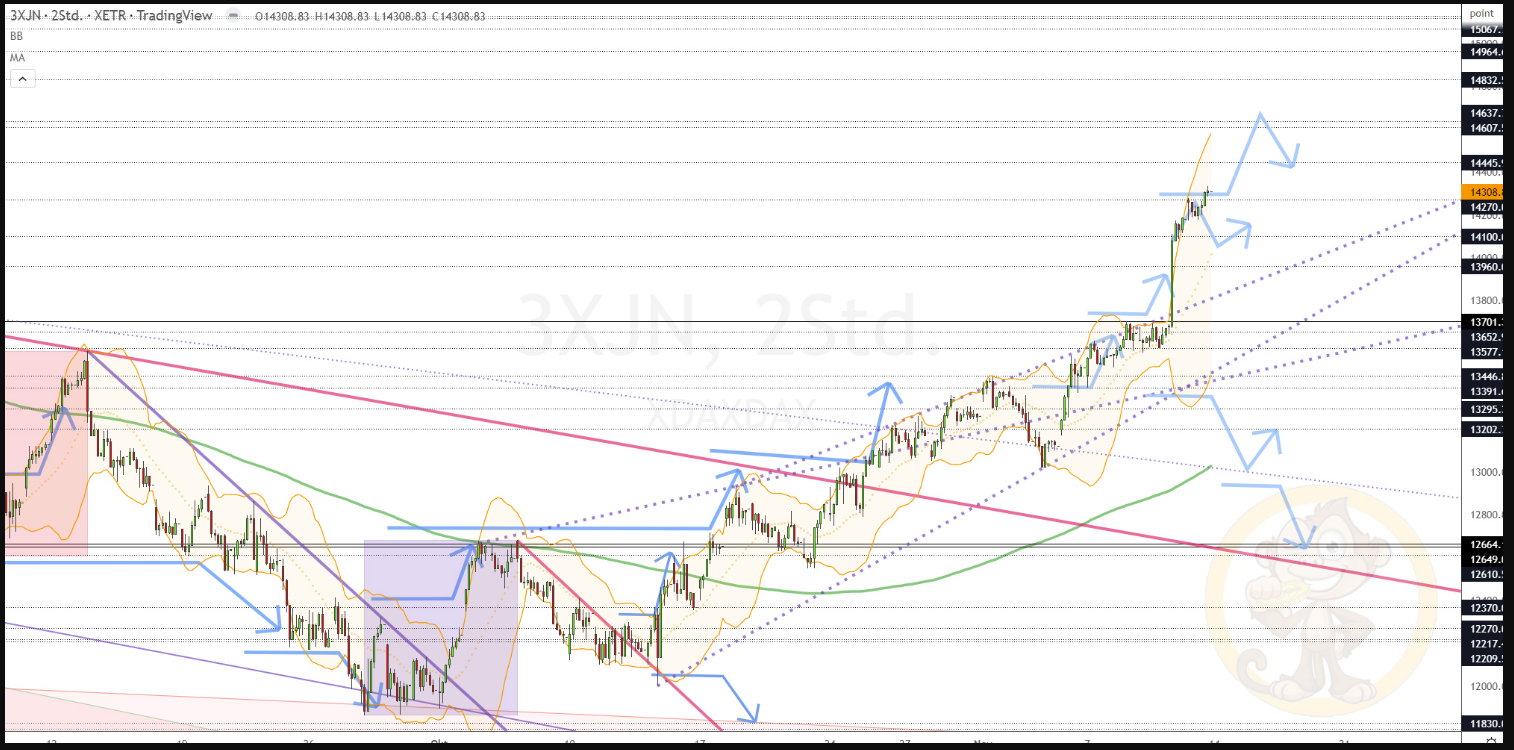
Task: Collapse the indicator legend with the chevron
Action: [x=22, y=78]
